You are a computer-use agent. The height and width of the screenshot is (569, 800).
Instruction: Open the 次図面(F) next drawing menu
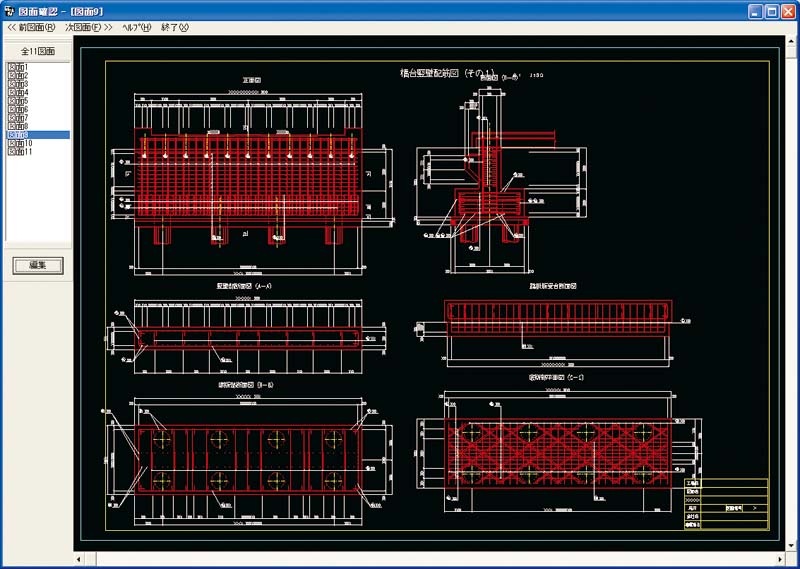click(89, 28)
